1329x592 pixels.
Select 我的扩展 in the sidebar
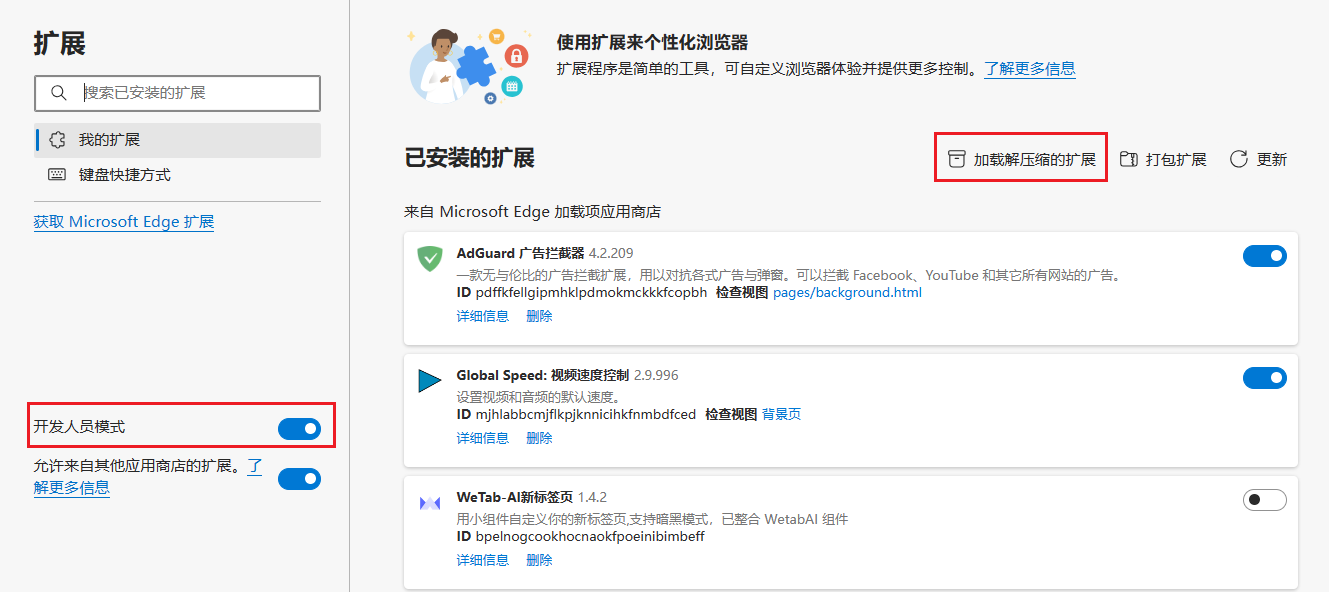tap(177, 140)
